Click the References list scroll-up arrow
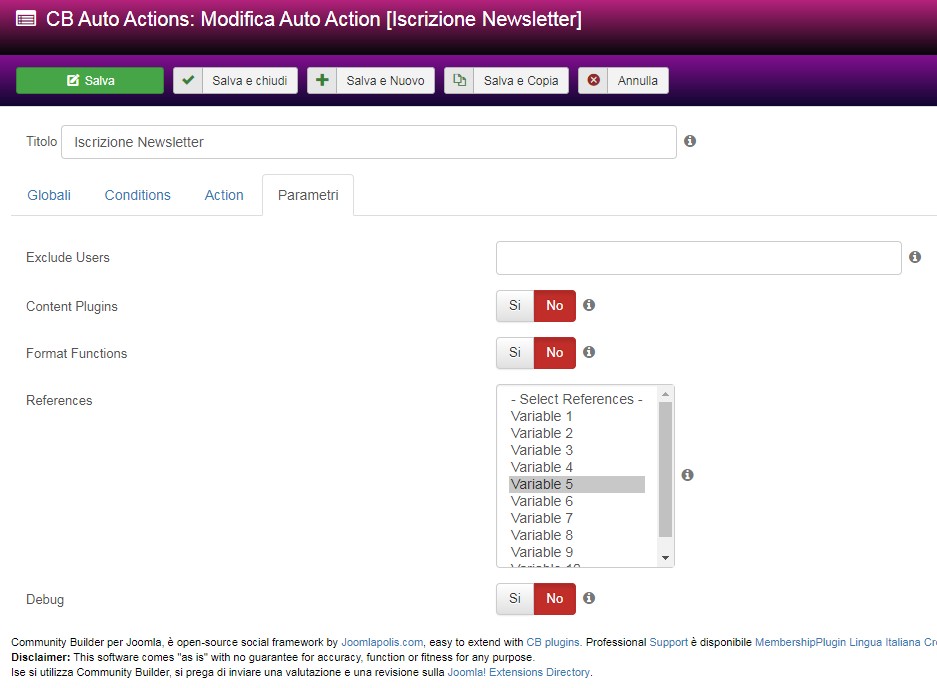 (665, 394)
